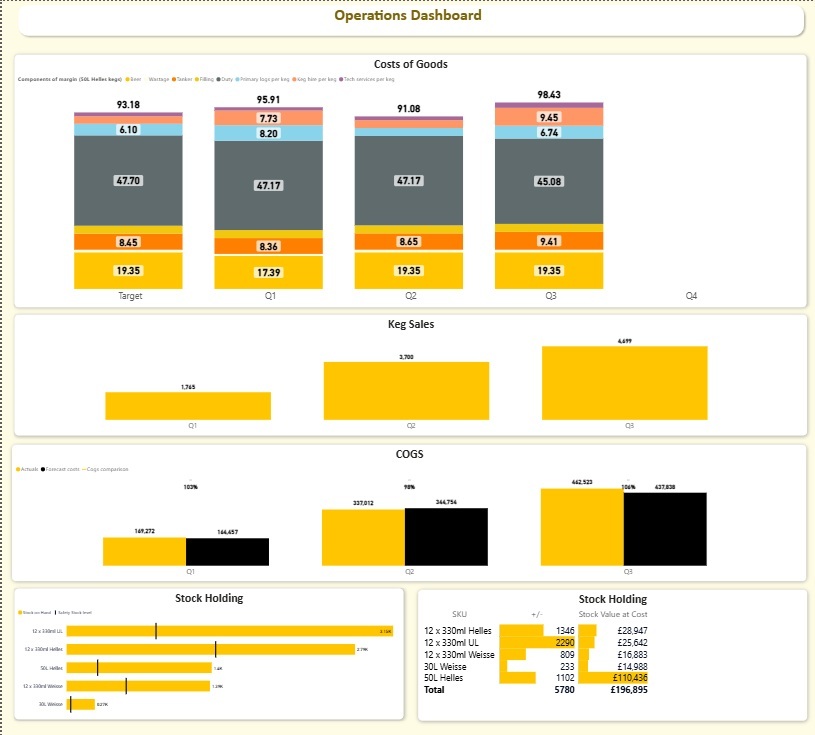Select the 12 x 330ml UL stock bar
815x735 pixels.
click(230, 631)
